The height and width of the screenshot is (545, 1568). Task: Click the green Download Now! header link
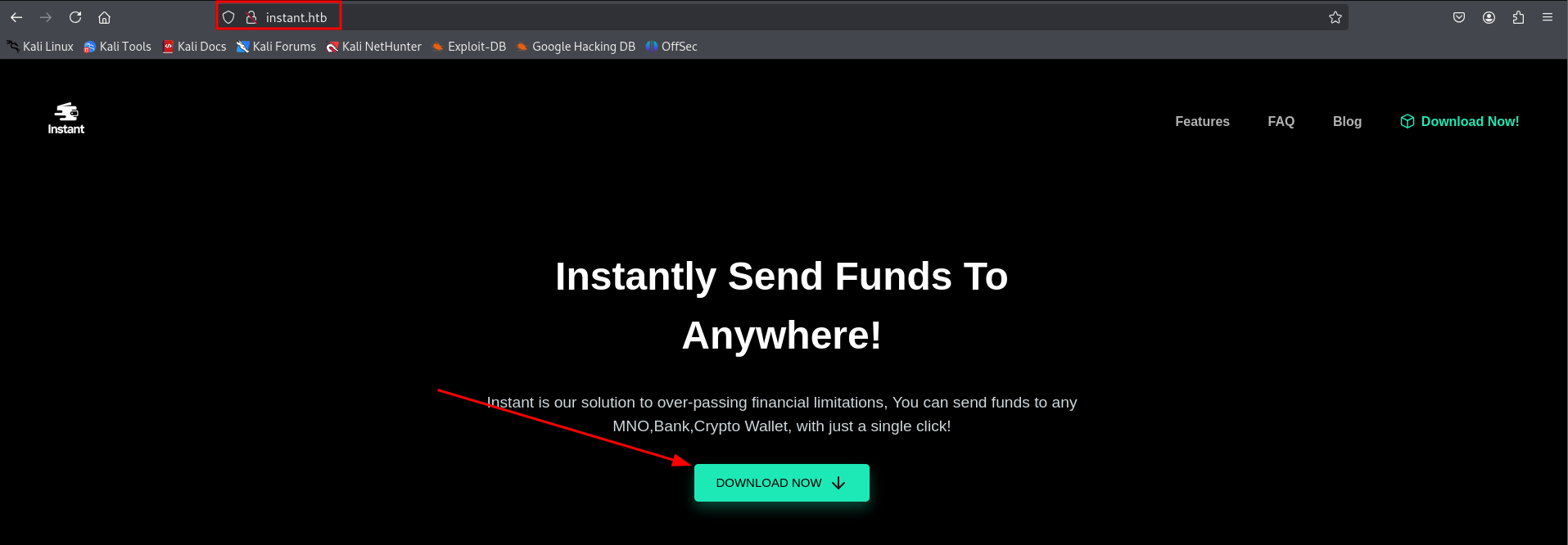pos(1460,121)
